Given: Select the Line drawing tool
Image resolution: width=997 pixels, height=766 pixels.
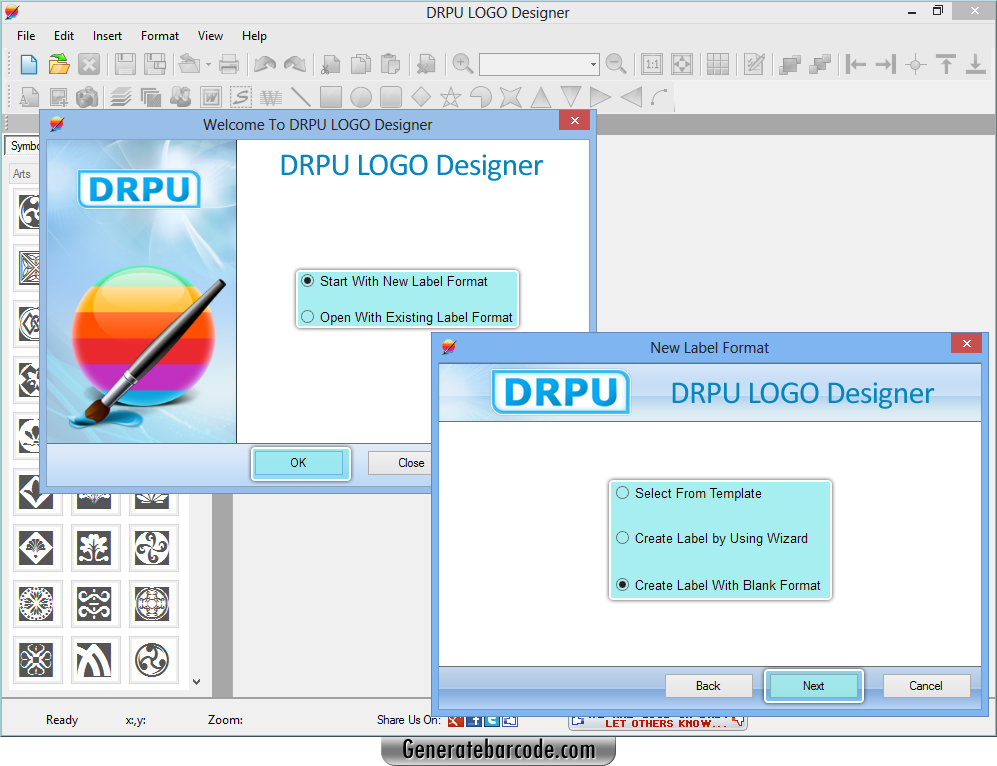Looking at the screenshot, I should coord(300,97).
